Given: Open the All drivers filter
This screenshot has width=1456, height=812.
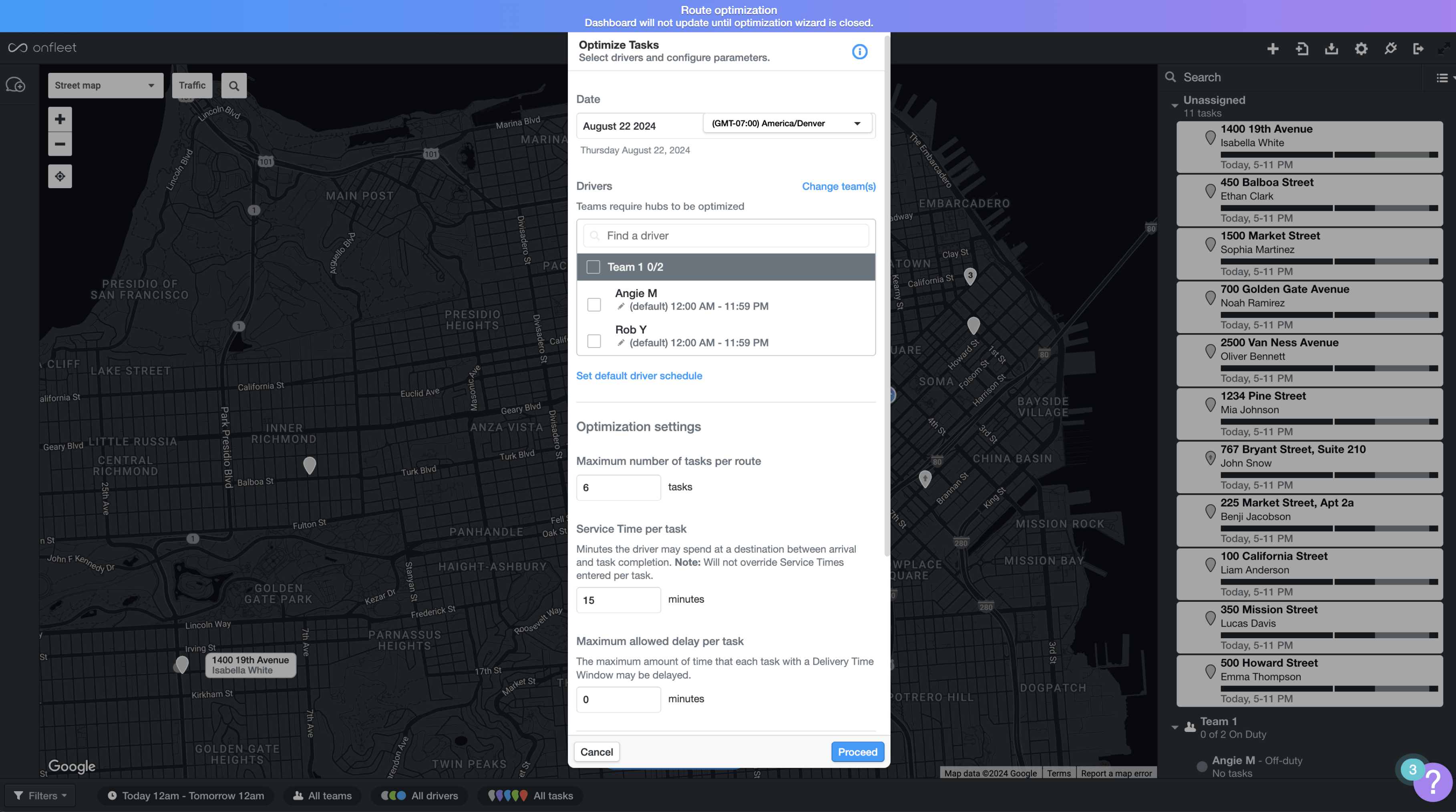Looking at the screenshot, I should coord(419,795).
